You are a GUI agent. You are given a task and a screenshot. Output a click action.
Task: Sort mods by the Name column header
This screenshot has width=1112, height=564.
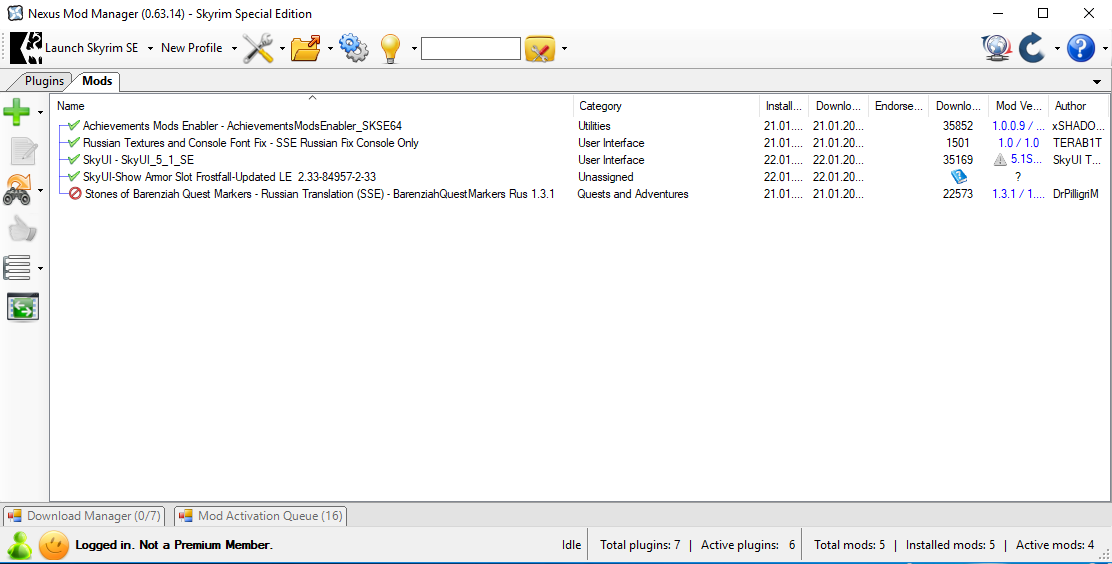[x=311, y=106]
